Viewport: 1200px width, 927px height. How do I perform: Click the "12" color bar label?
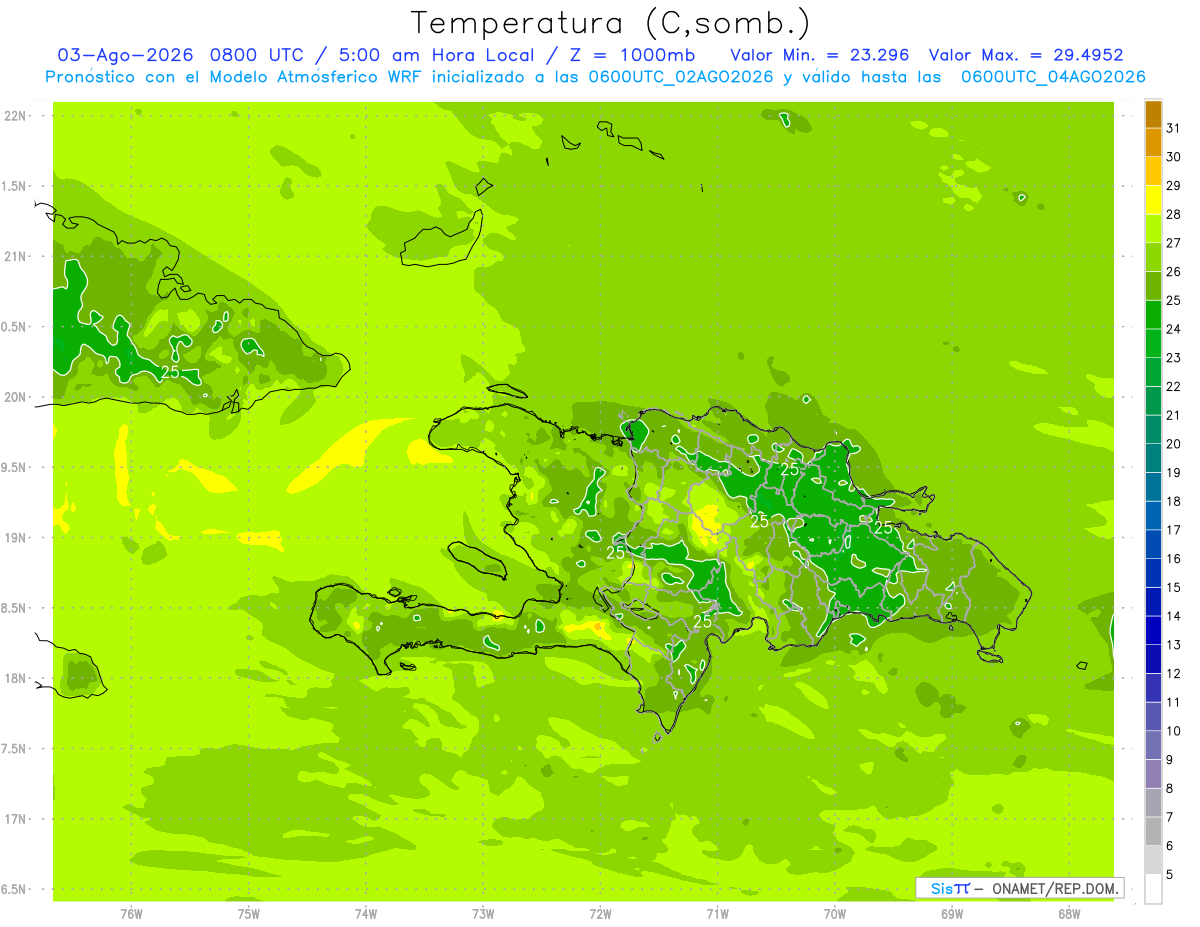(1174, 674)
